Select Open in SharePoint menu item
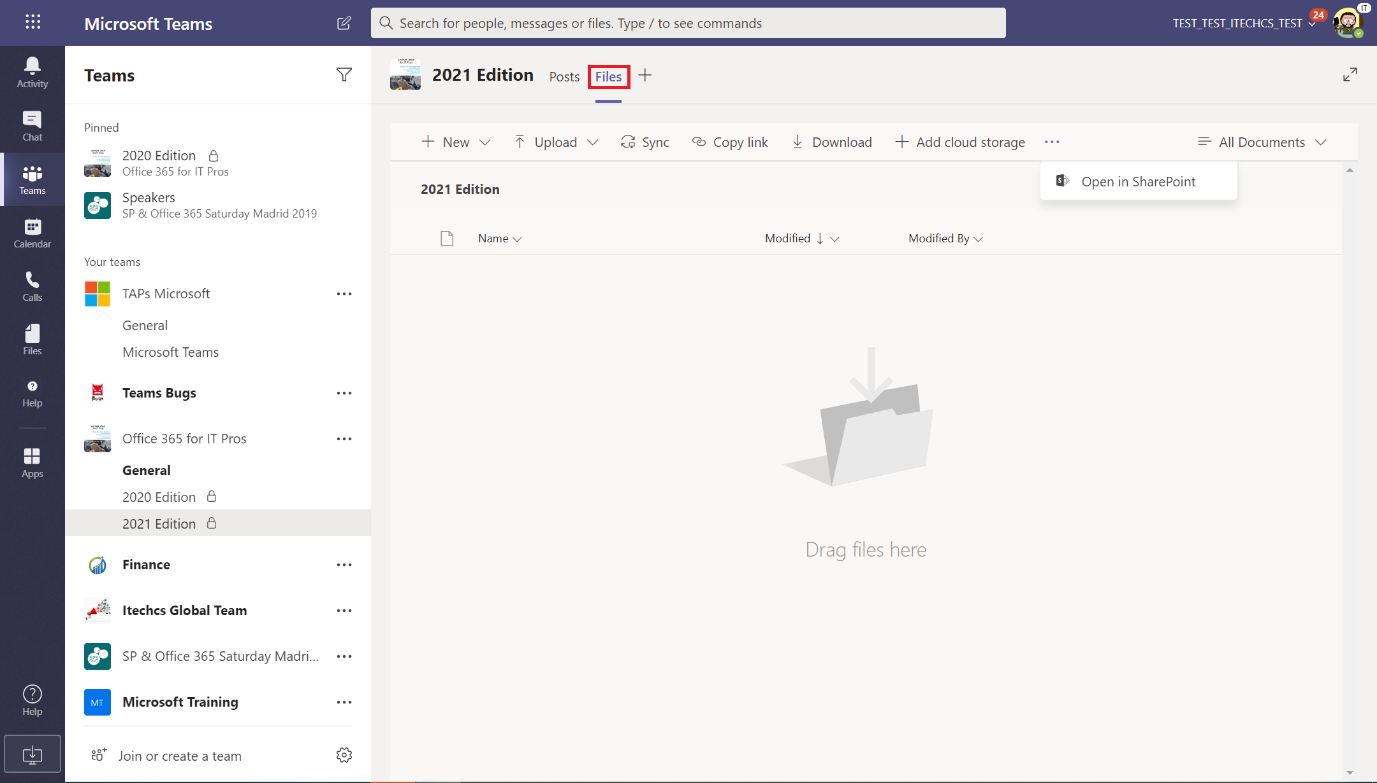The image size is (1377, 783). 1138,181
